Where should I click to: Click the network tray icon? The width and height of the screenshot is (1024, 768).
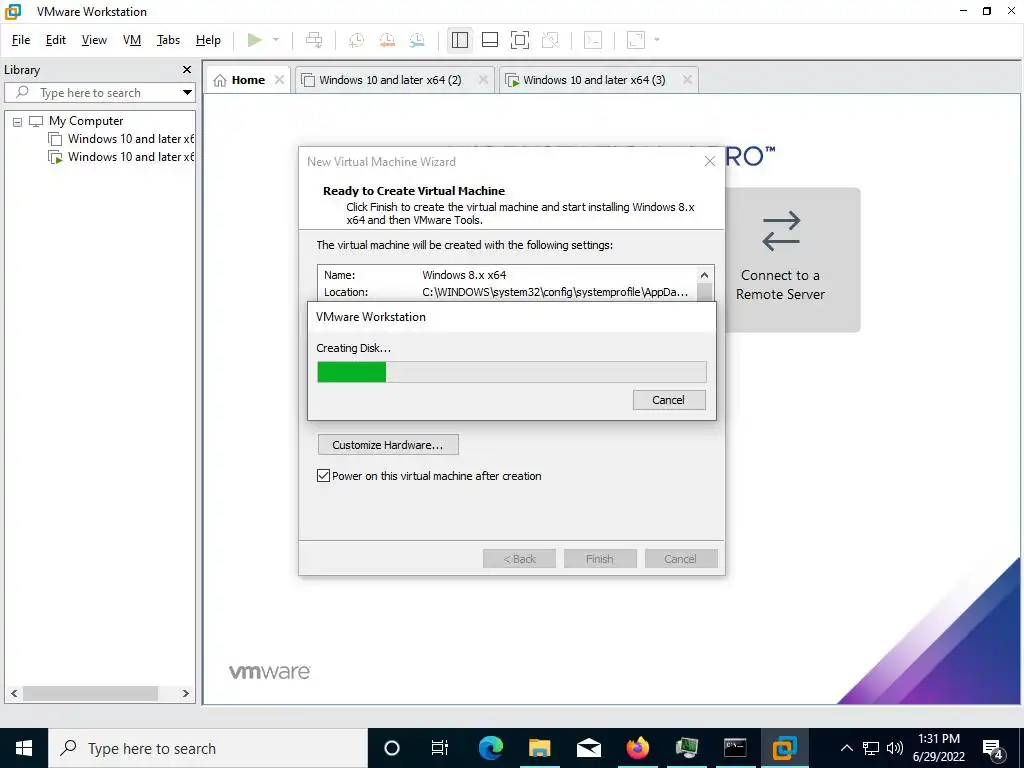[x=871, y=748]
